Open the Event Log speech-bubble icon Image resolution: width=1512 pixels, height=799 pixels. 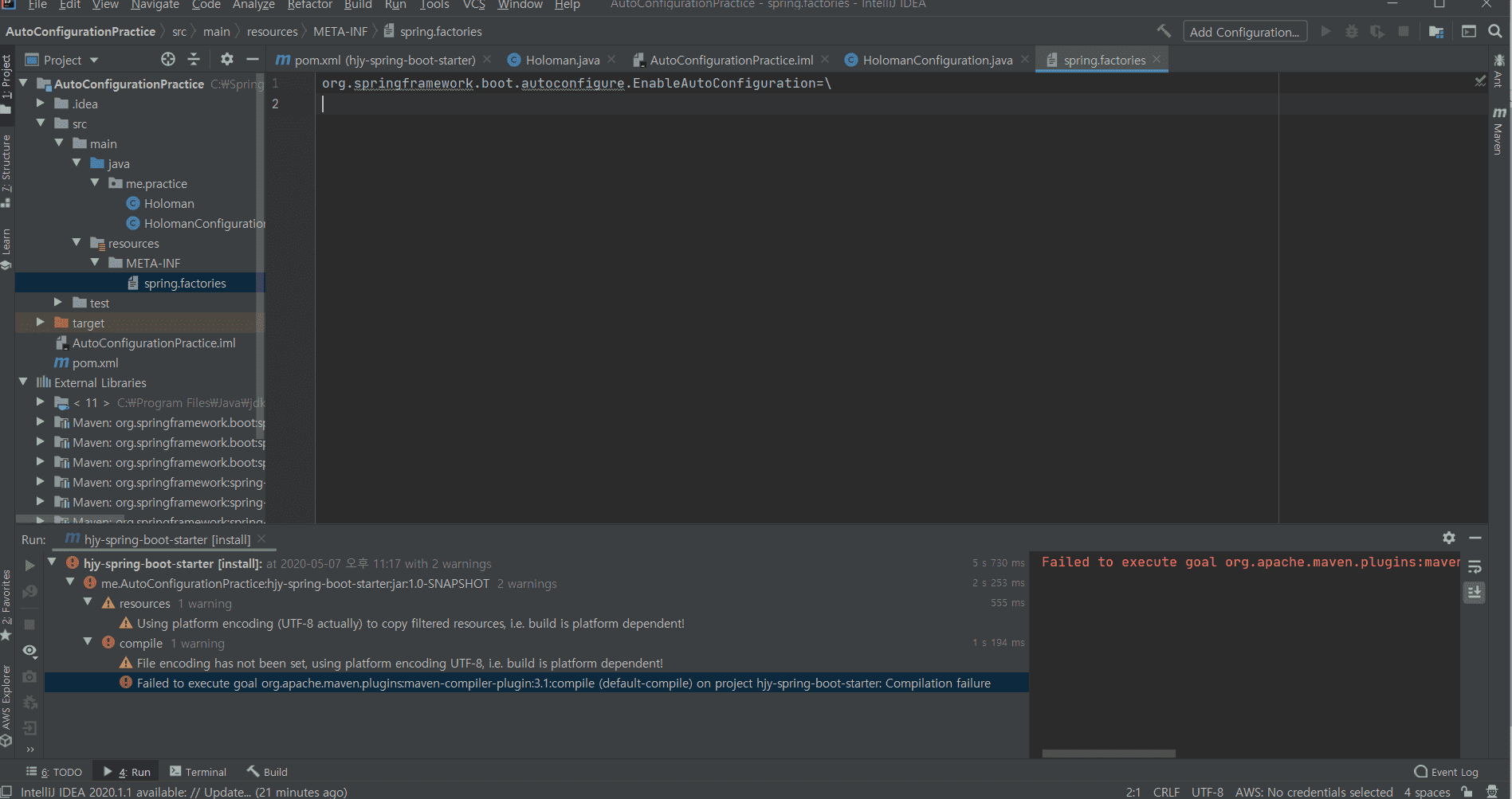pyautogui.click(x=1420, y=771)
